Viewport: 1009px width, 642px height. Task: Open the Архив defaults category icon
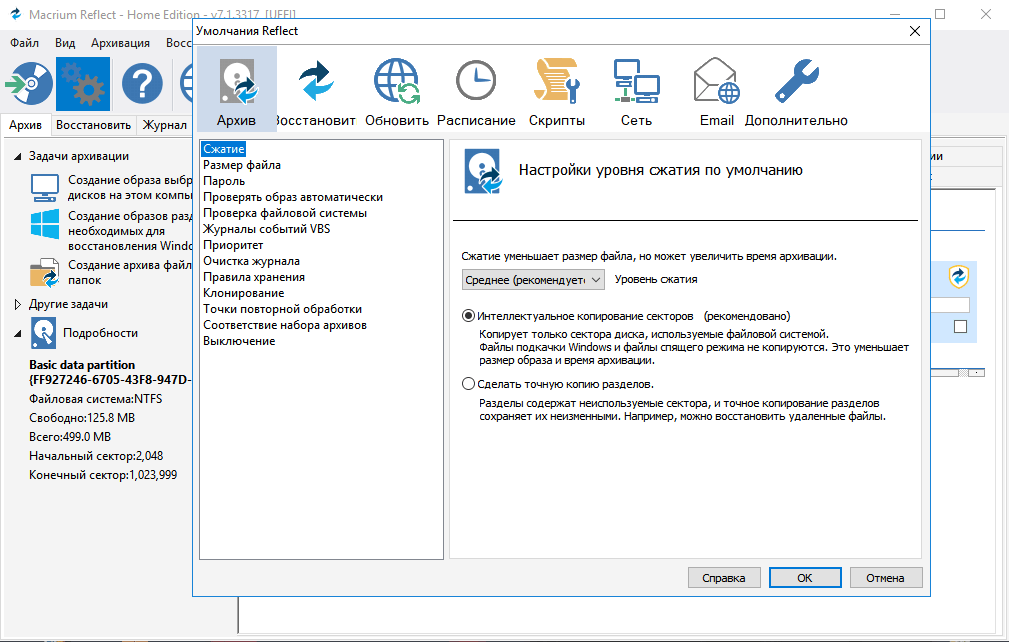click(x=237, y=89)
